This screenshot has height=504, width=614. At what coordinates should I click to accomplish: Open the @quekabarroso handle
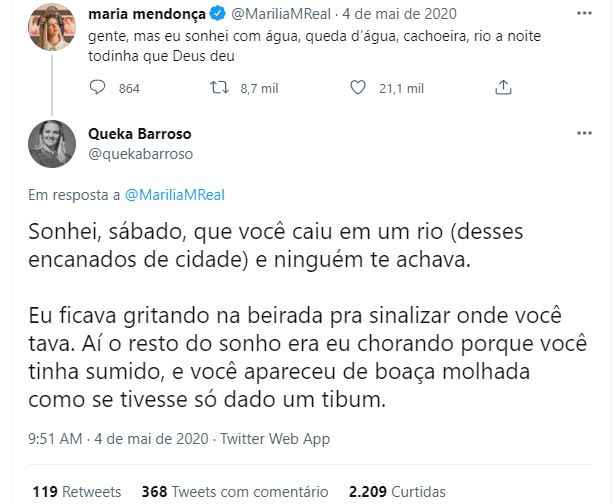coord(140,153)
